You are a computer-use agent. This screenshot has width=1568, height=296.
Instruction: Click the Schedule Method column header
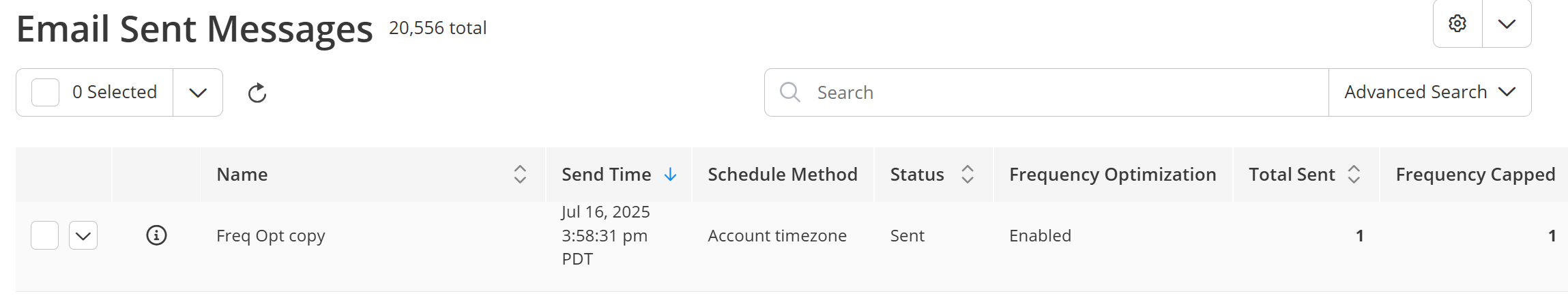pyautogui.click(x=783, y=175)
